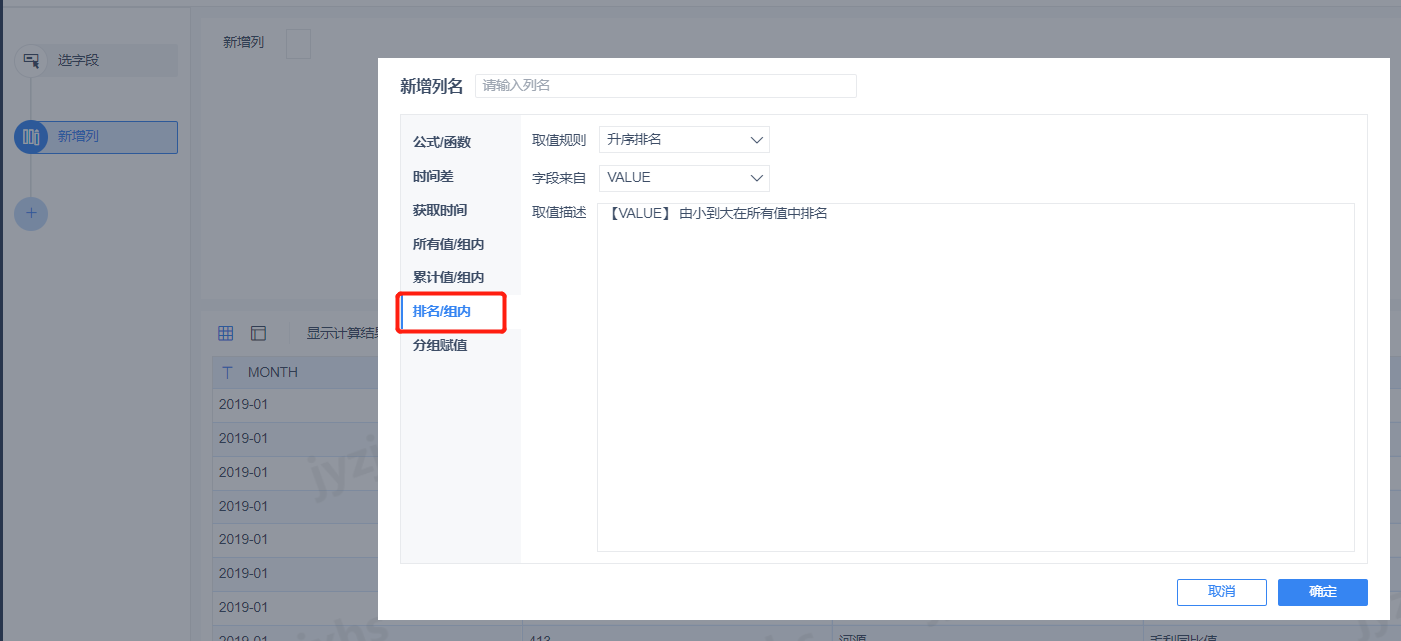
Task: Open the 字段来自 VALUE dropdown
Action: pos(684,178)
